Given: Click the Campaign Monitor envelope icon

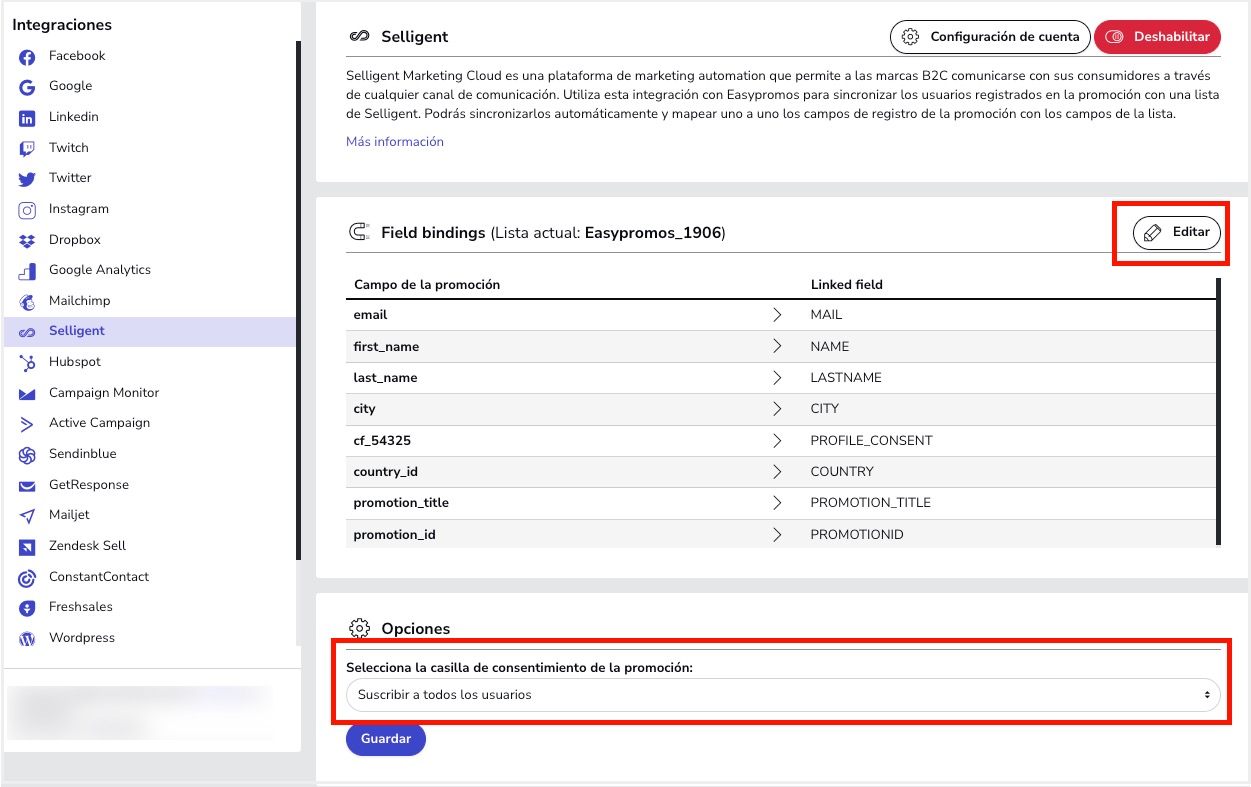Looking at the screenshot, I should [x=28, y=394].
